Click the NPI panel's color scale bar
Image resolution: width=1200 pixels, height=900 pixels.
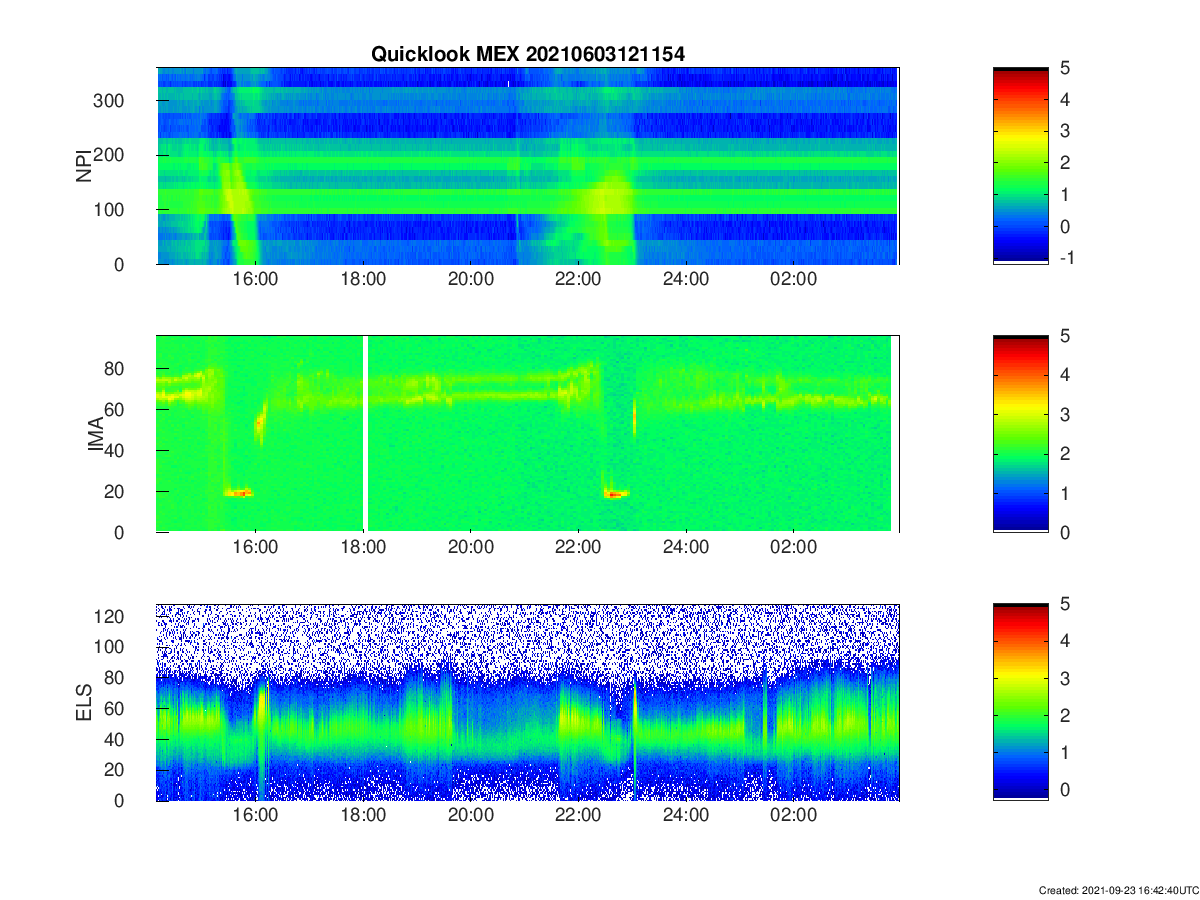tap(1021, 165)
